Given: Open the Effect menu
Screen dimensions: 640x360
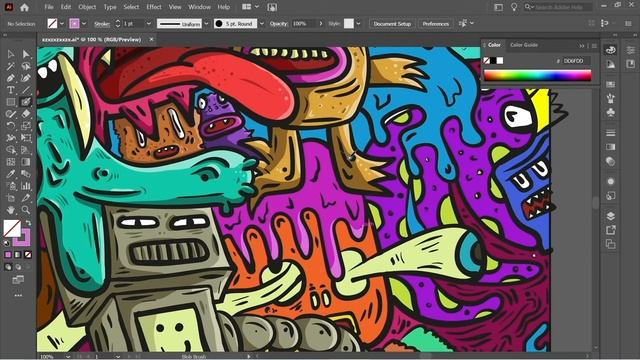Looking at the screenshot, I should click(154, 7).
